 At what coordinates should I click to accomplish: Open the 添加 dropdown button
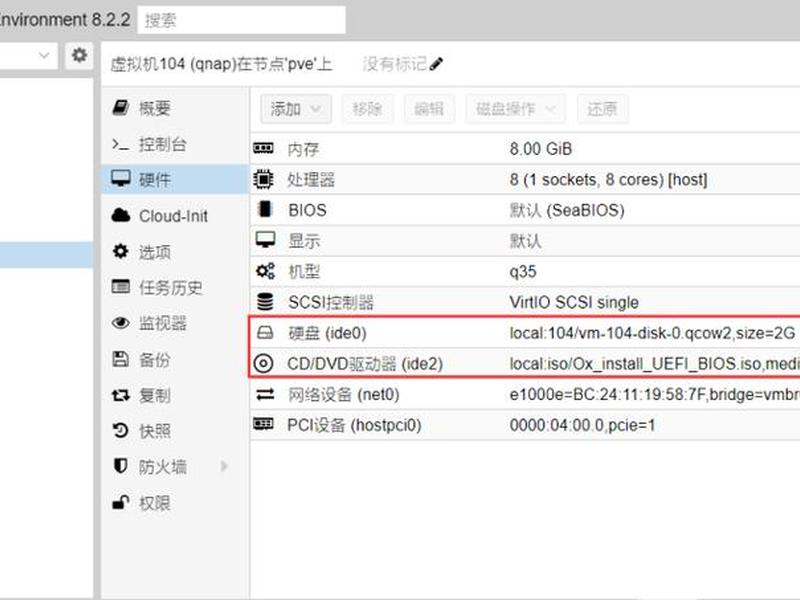pos(296,109)
